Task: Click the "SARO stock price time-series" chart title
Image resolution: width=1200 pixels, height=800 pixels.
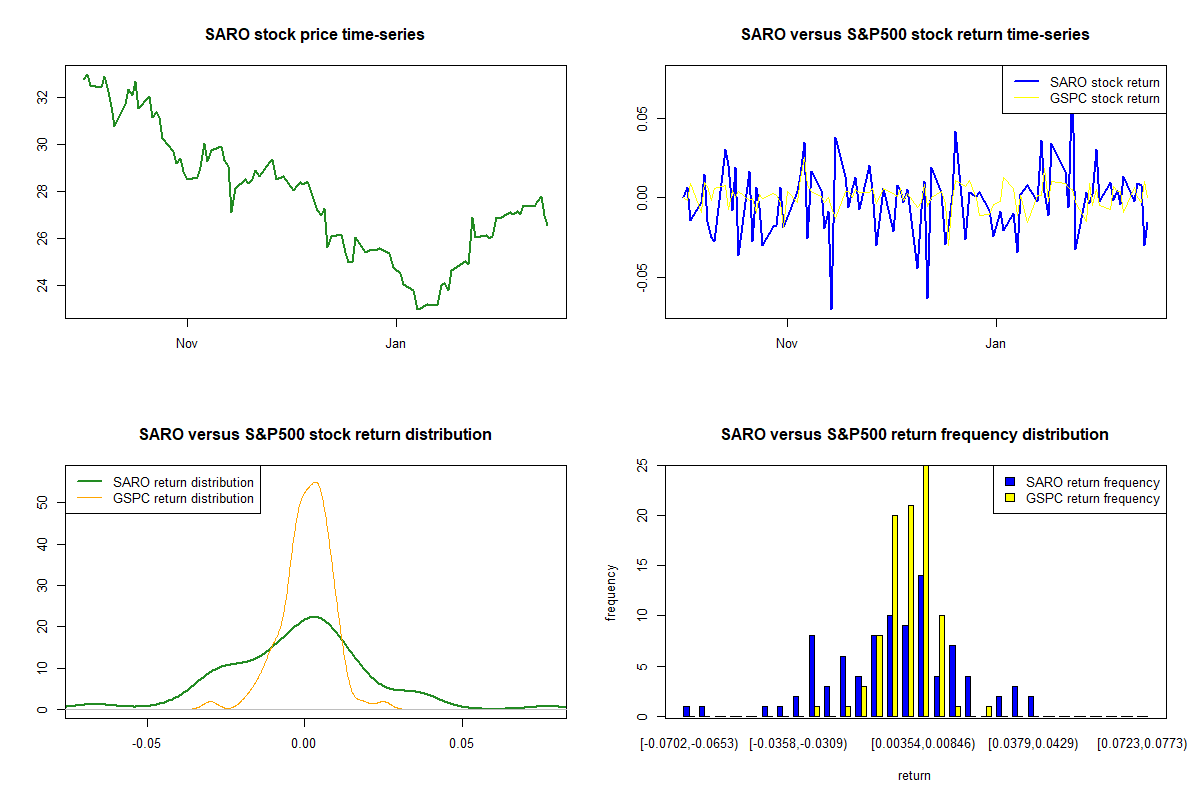Action: pyautogui.click(x=315, y=35)
